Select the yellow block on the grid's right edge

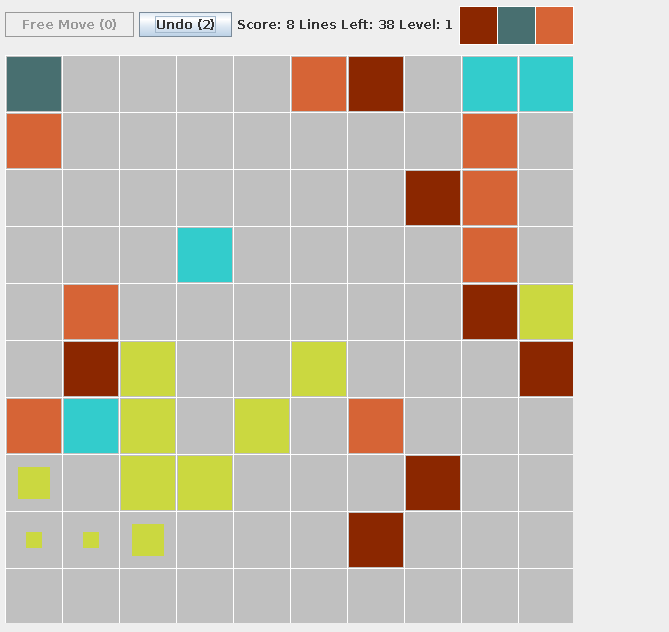click(x=546, y=312)
